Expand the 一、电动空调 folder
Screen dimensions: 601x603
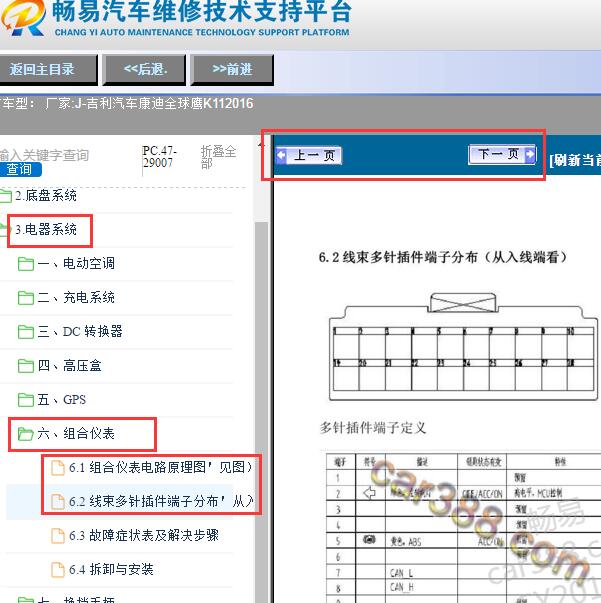[x=76, y=263]
